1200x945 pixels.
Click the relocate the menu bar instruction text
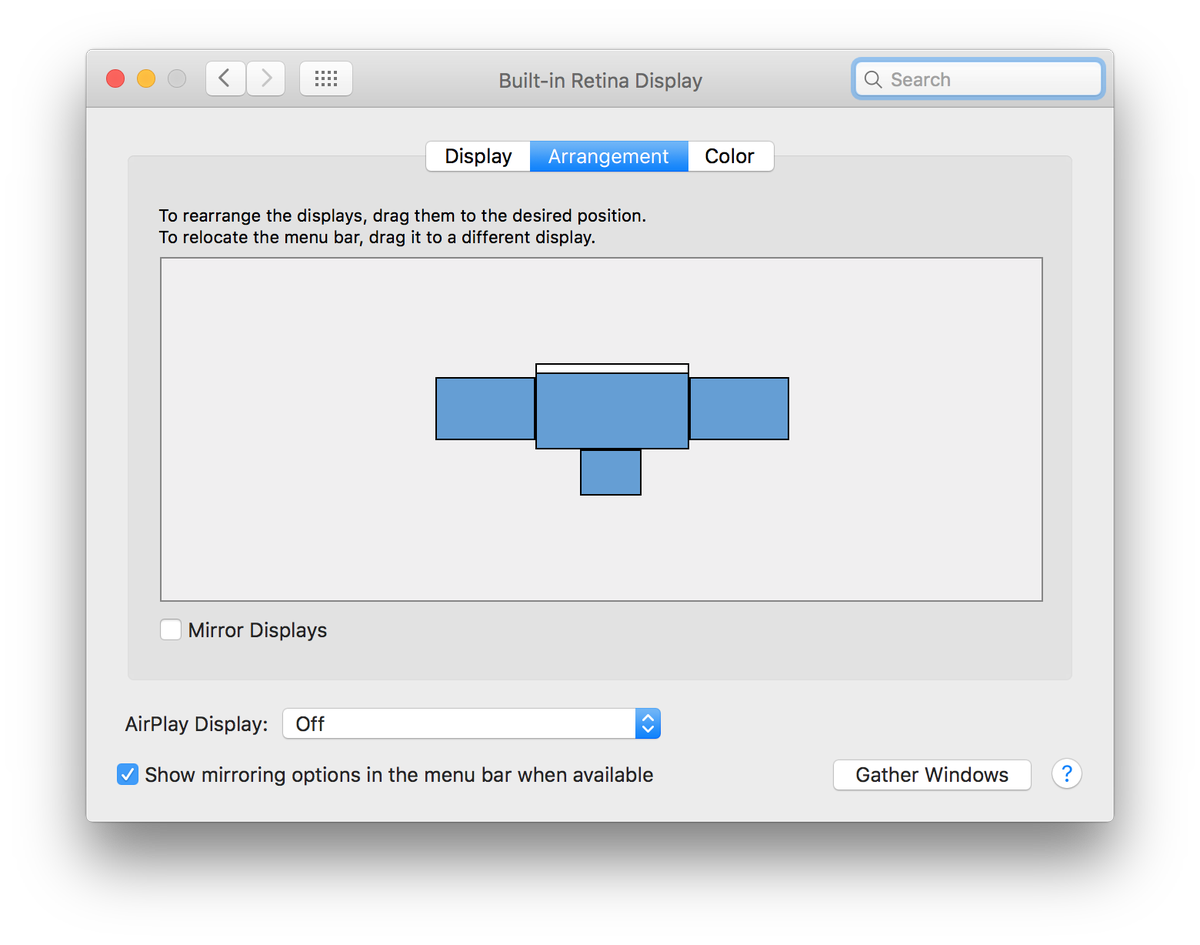[377, 238]
